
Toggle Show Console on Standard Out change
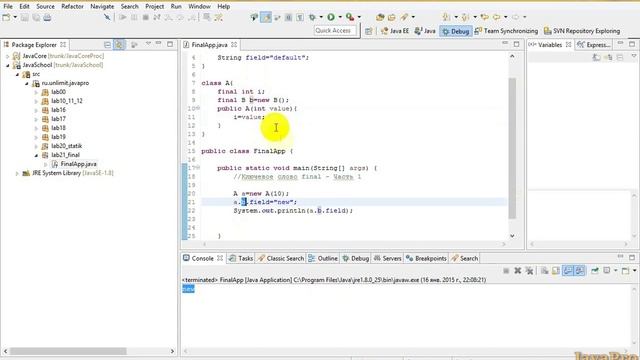coord(568,271)
